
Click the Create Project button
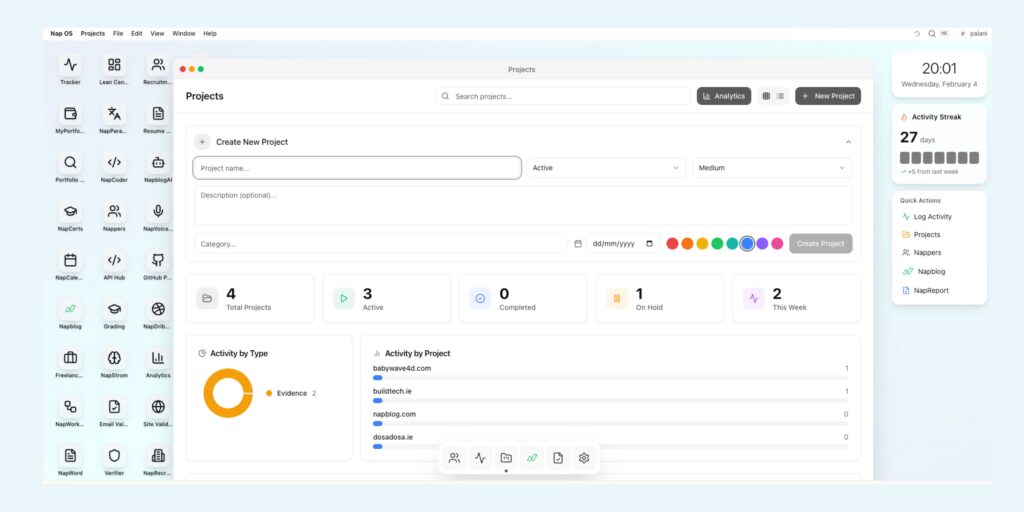coord(820,244)
